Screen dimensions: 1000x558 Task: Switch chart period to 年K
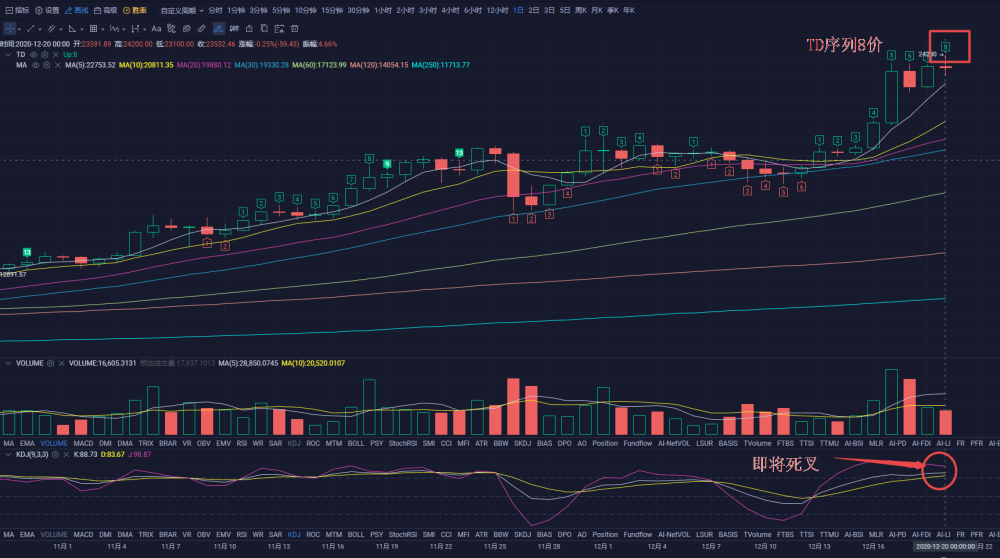(629, 10)
